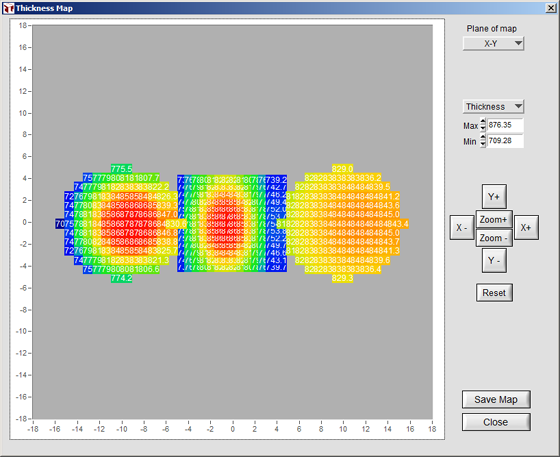The height and width of the screenshot is (457, 560).
Task: Click the red center of the middle wafer
Action: (x=226, y=224)
